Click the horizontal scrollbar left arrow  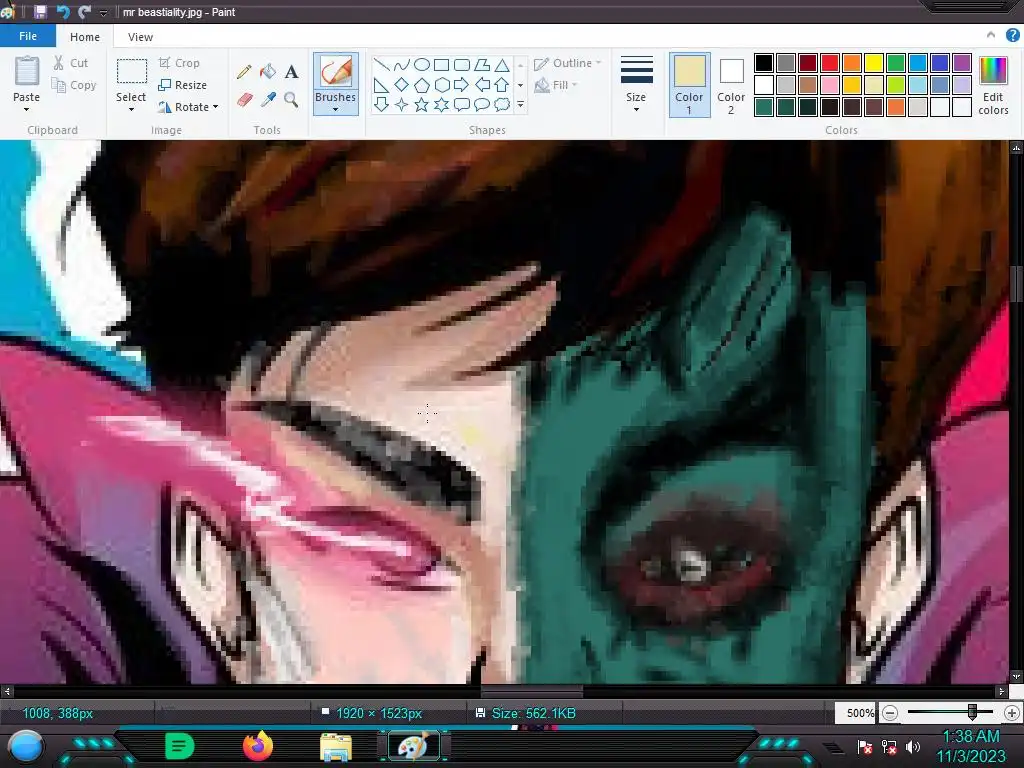point(7,690)
